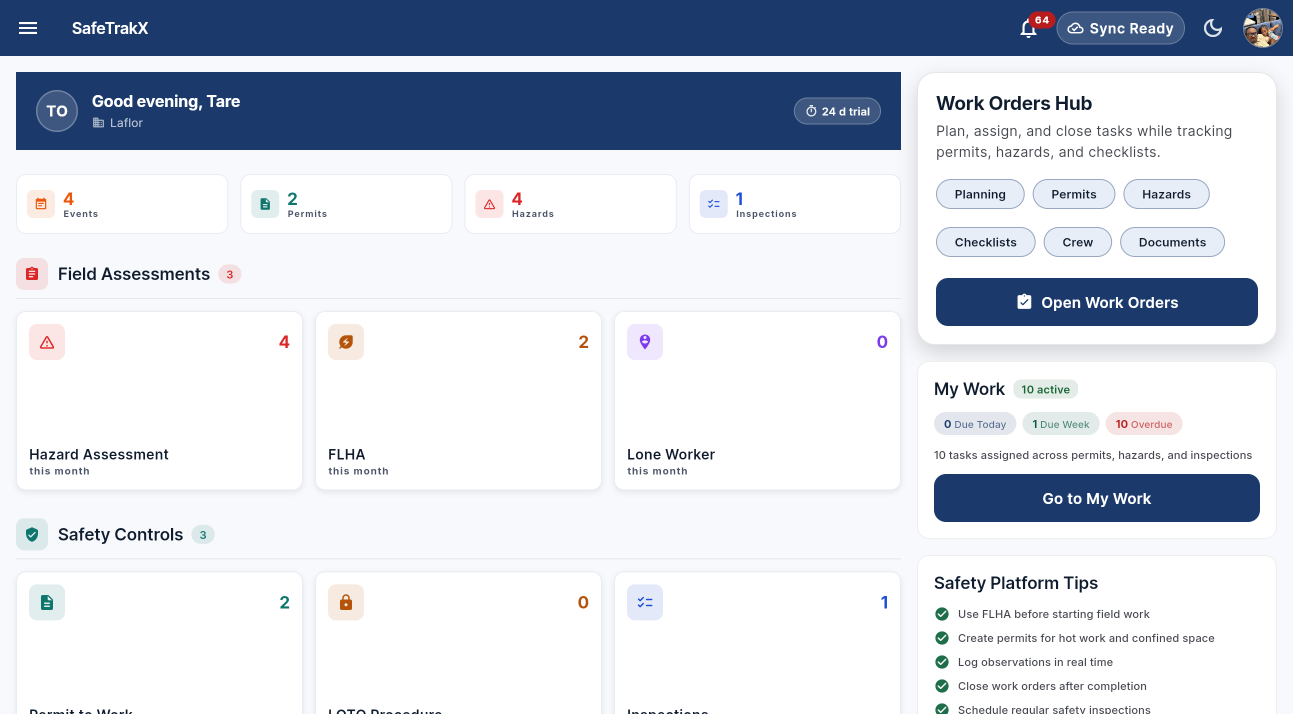Click the Field Assessments clipboard icon
The width and height of the screenshot is (1293, 714).
pos(32,274)
